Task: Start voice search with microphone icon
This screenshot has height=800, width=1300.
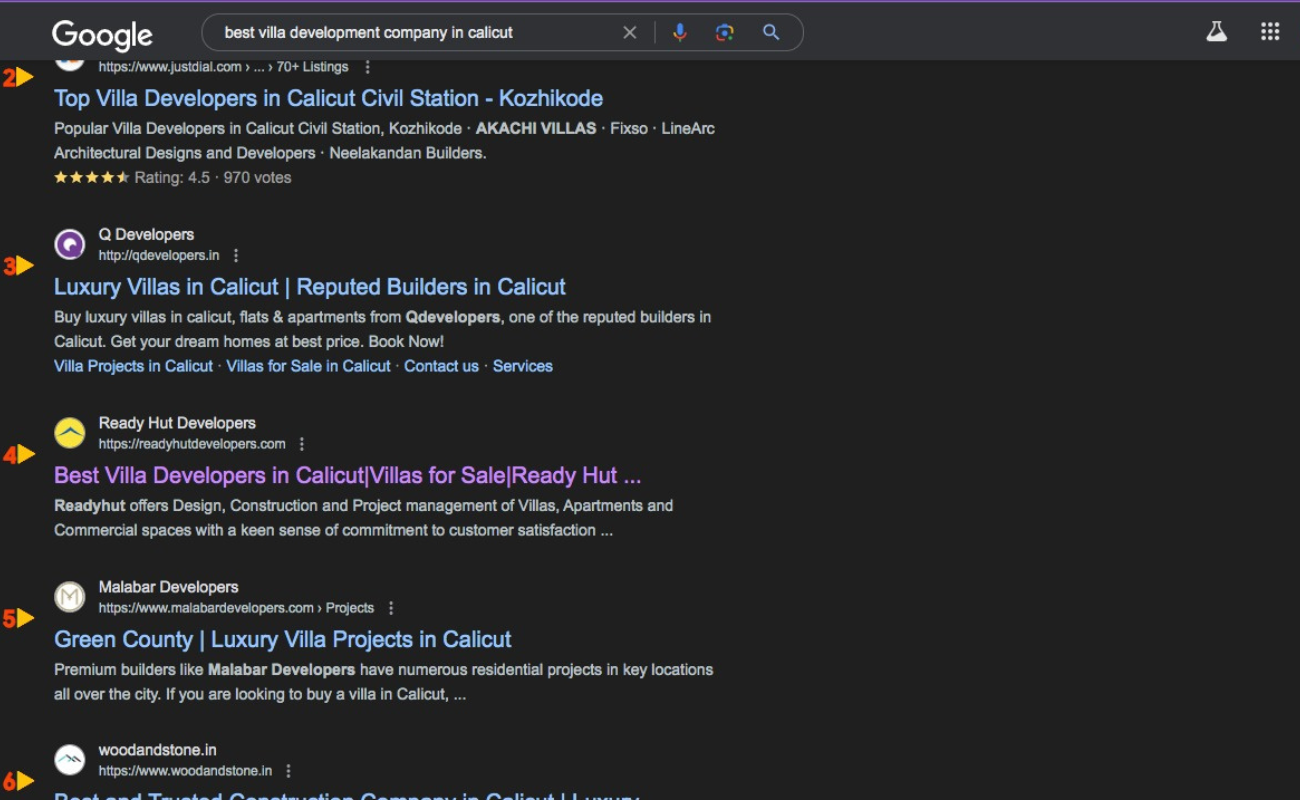Action: pos(680,32)
